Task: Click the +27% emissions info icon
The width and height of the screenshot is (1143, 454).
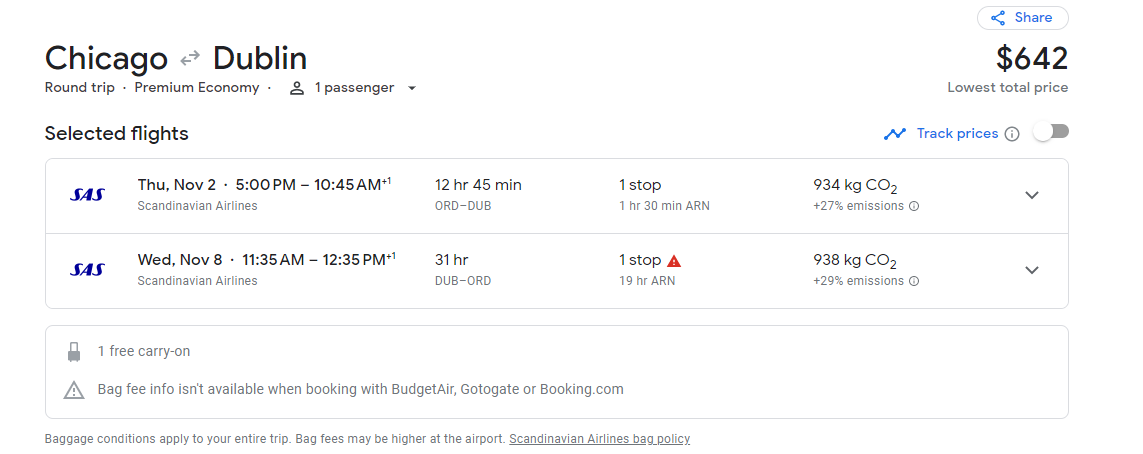Action: click(x=914, y=207)
